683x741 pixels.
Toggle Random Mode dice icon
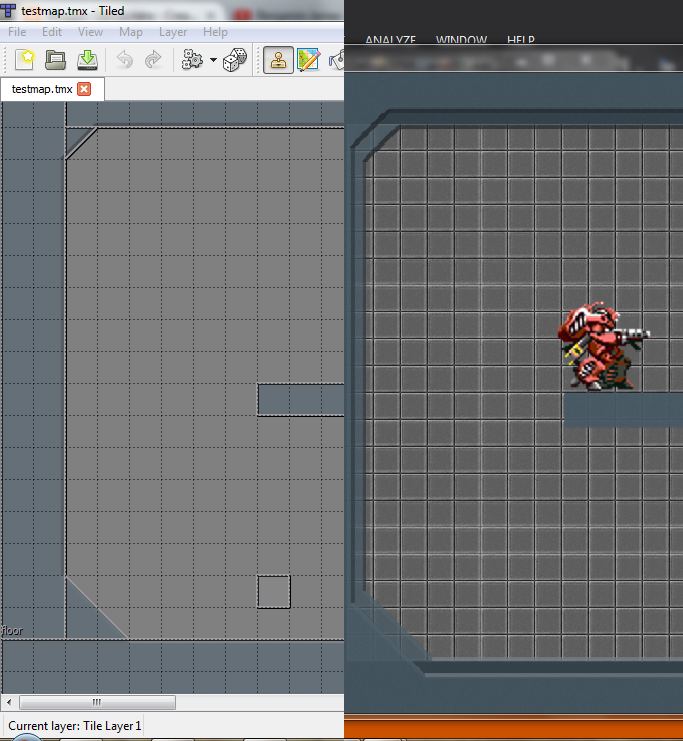[x=235, y=60]
